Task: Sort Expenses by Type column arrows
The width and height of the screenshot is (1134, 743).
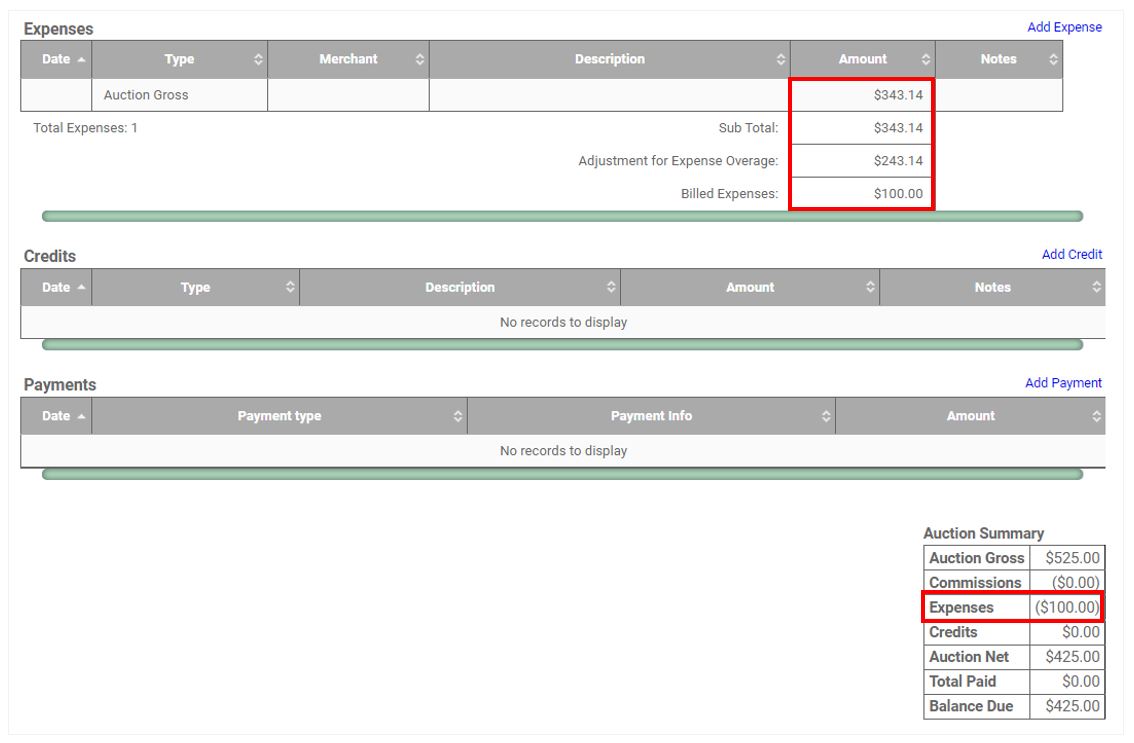Action: [x=258, y=59]
